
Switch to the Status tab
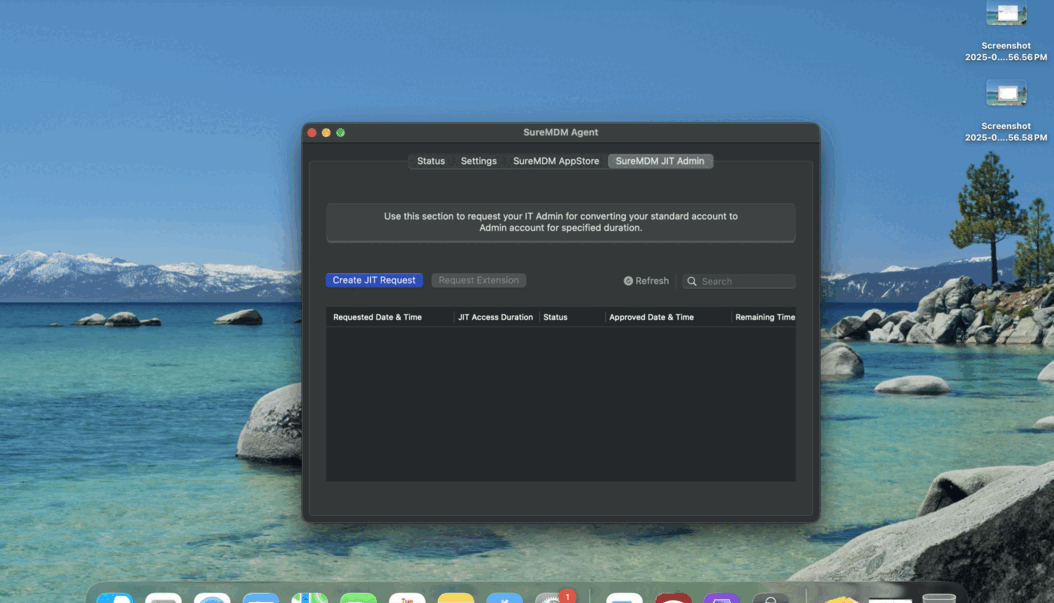pos(430,160)
